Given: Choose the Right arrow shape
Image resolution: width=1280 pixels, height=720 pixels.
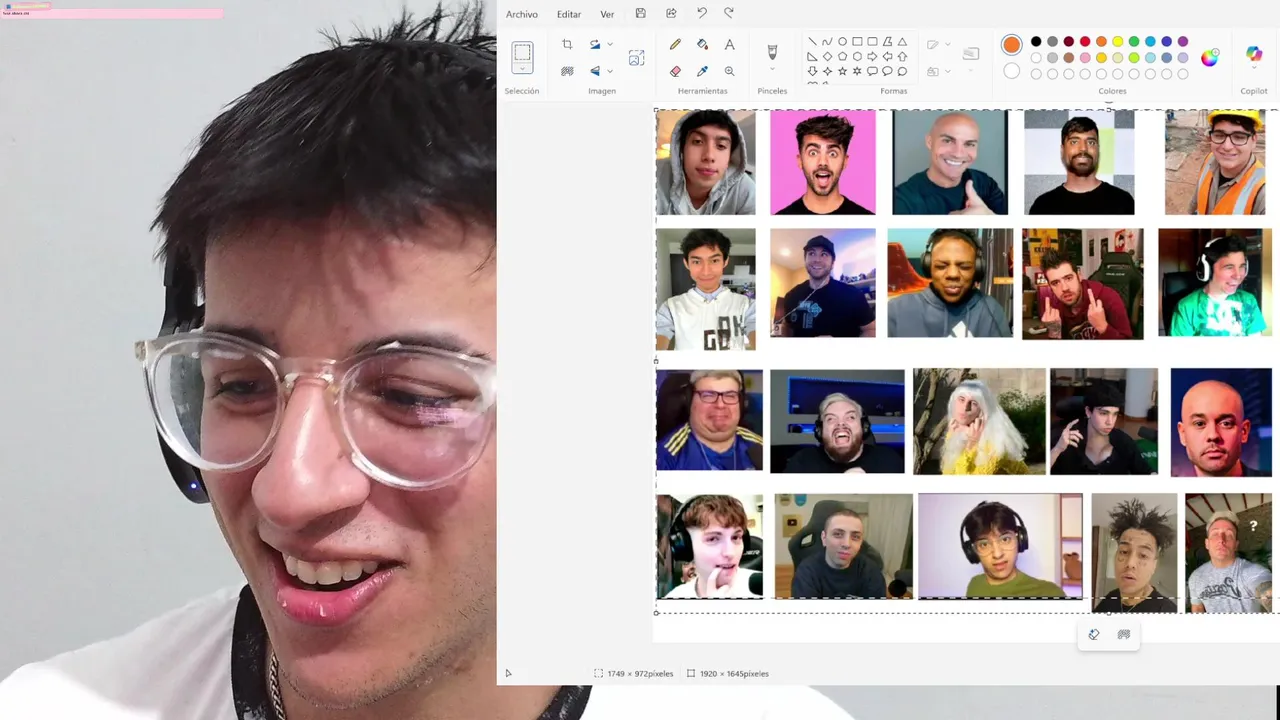Looking at the screenshot, I should (x=872, y=57).
